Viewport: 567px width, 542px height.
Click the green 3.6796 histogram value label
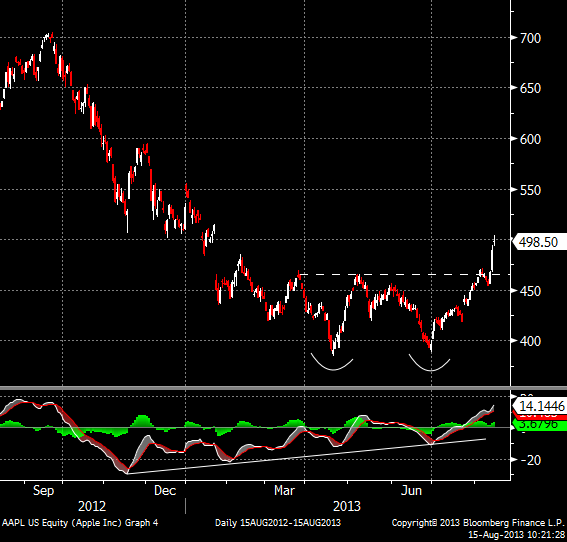coord(540,424)
